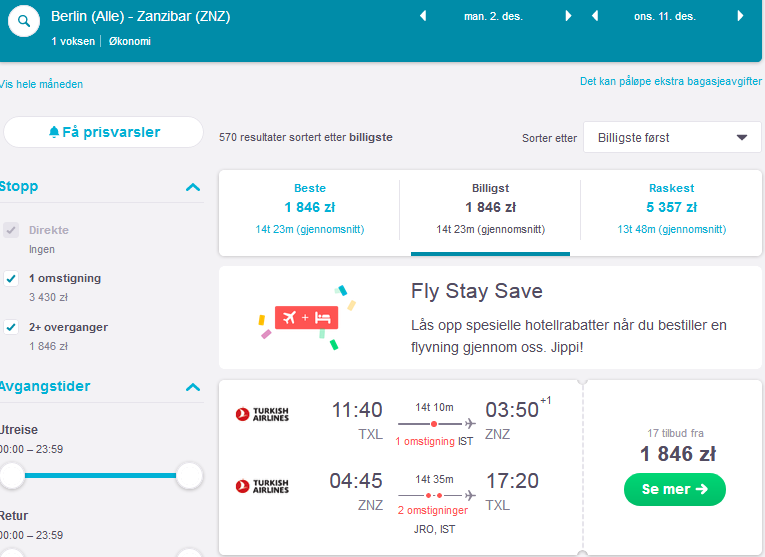Open the search magnifier icon
765x557 pixels.
(24, 21)
